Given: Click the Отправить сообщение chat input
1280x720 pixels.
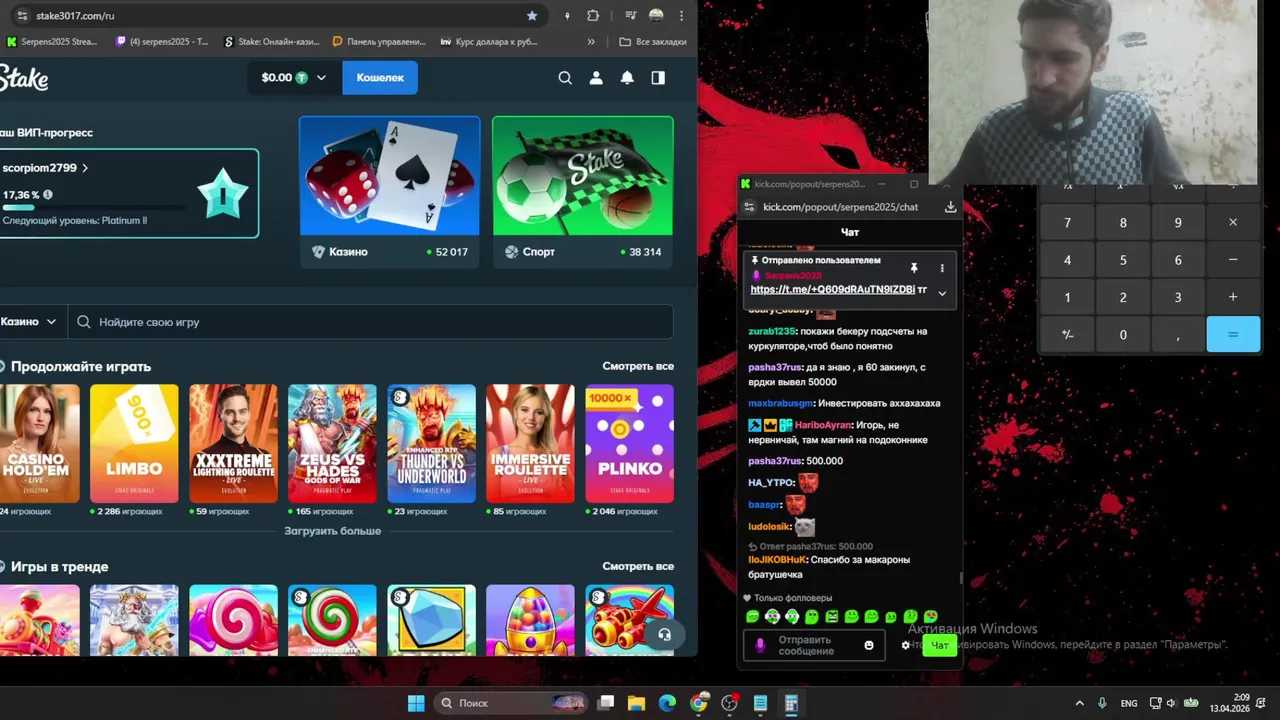Looking at the screenshot, I should [813, 645].
